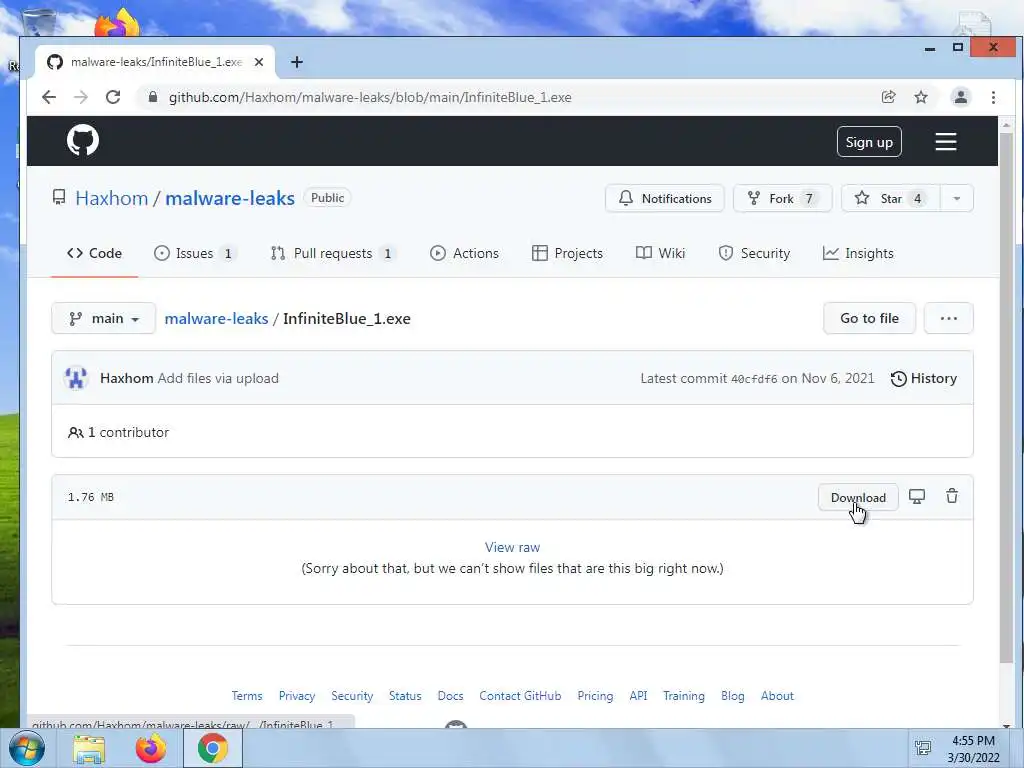Click the Notifications button
1024x768 pixels.
(665, 199)
